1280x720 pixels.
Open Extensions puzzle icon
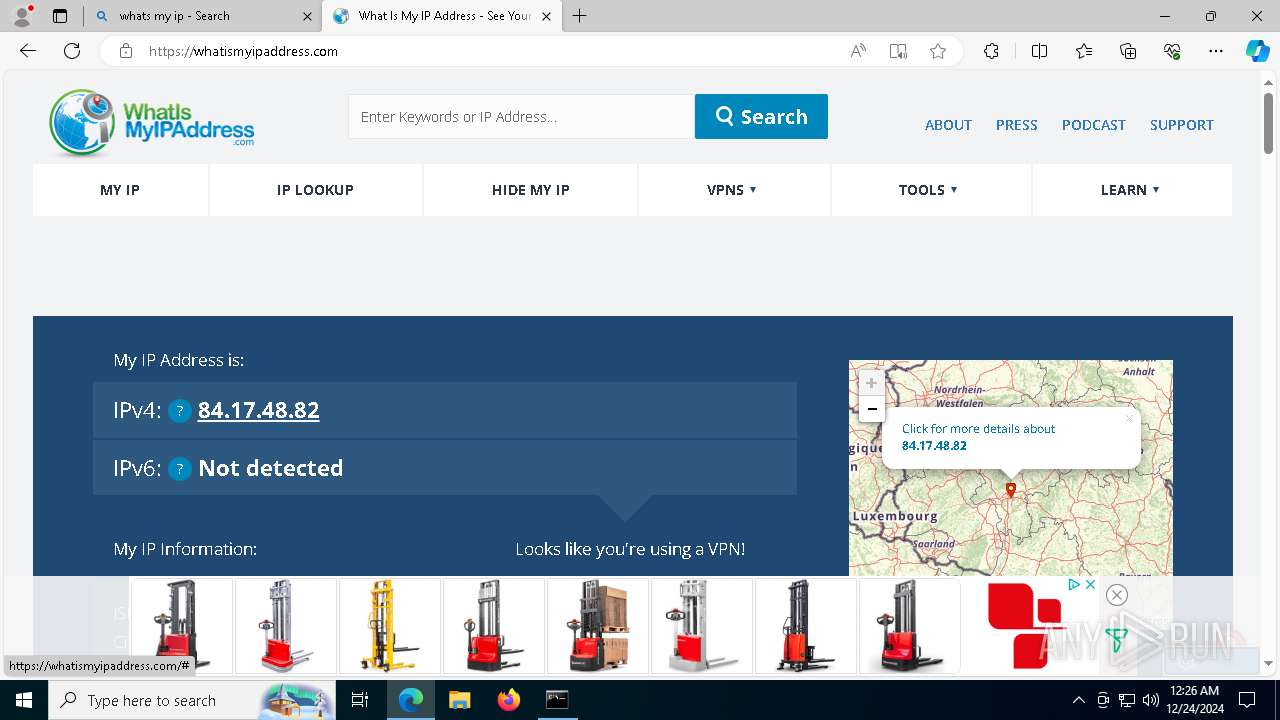click(991, 51)
